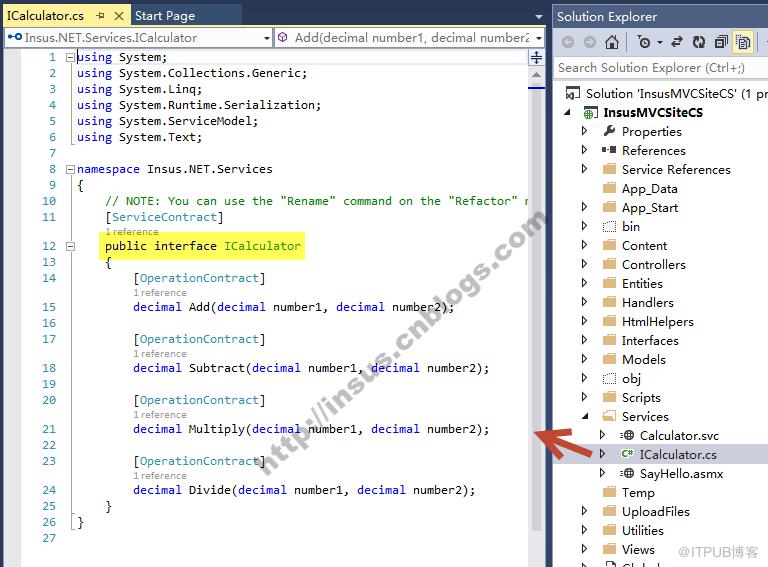
Task: Toggle pin on ICalculator.cs tab
Action: tap(100, 16)
